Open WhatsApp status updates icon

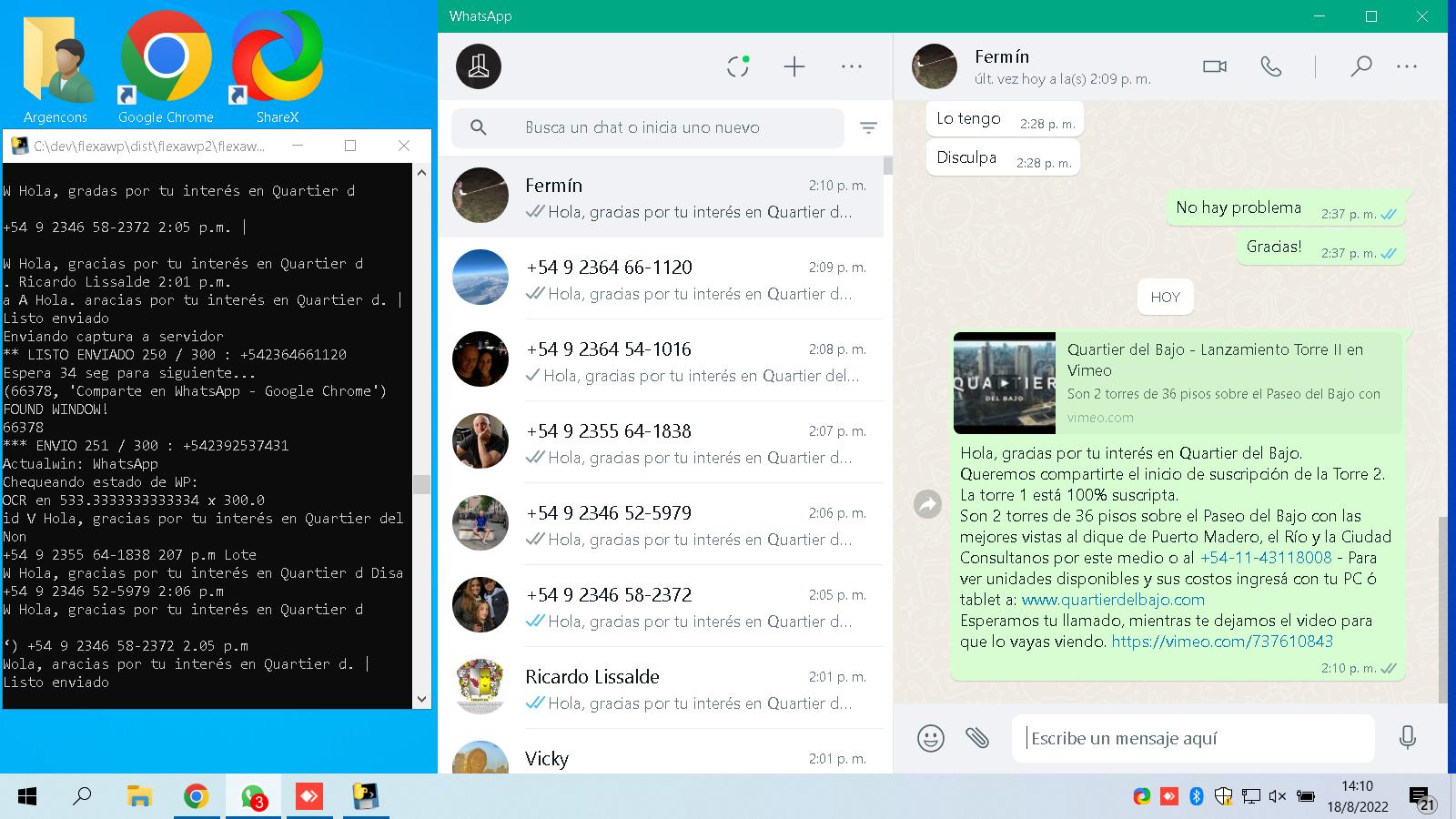coord(738,66)
